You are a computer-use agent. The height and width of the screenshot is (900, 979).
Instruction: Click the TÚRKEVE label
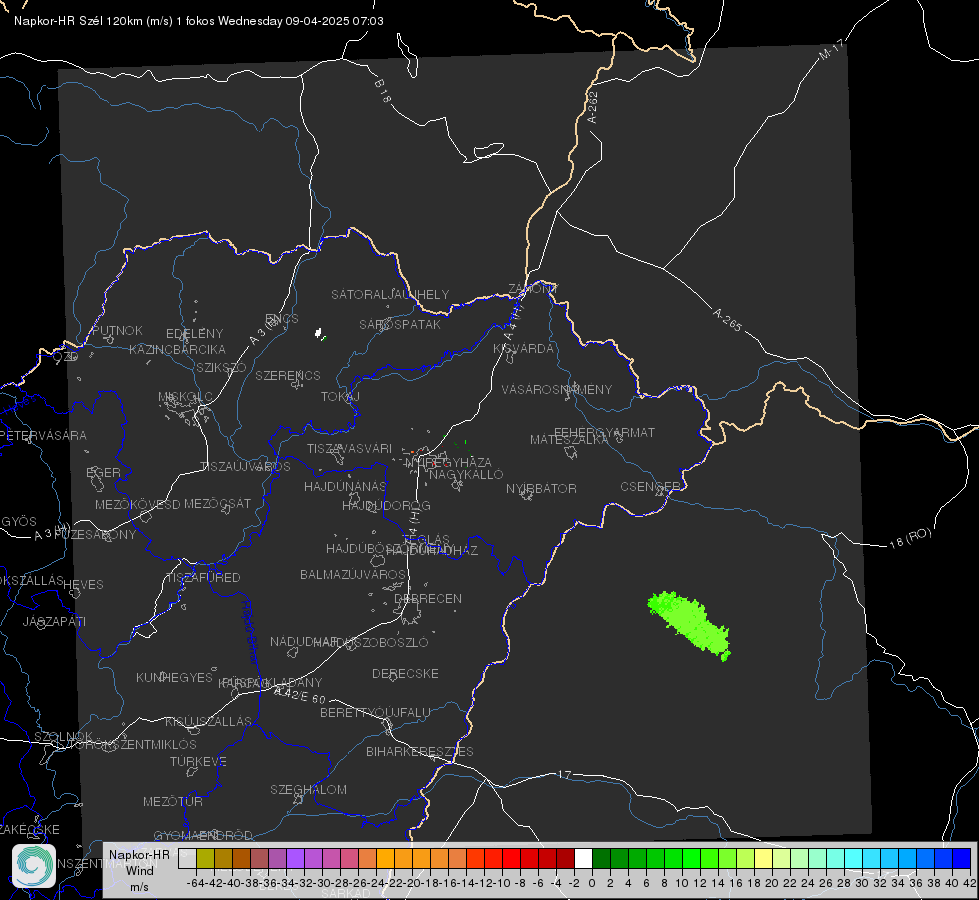pos(199,761)
